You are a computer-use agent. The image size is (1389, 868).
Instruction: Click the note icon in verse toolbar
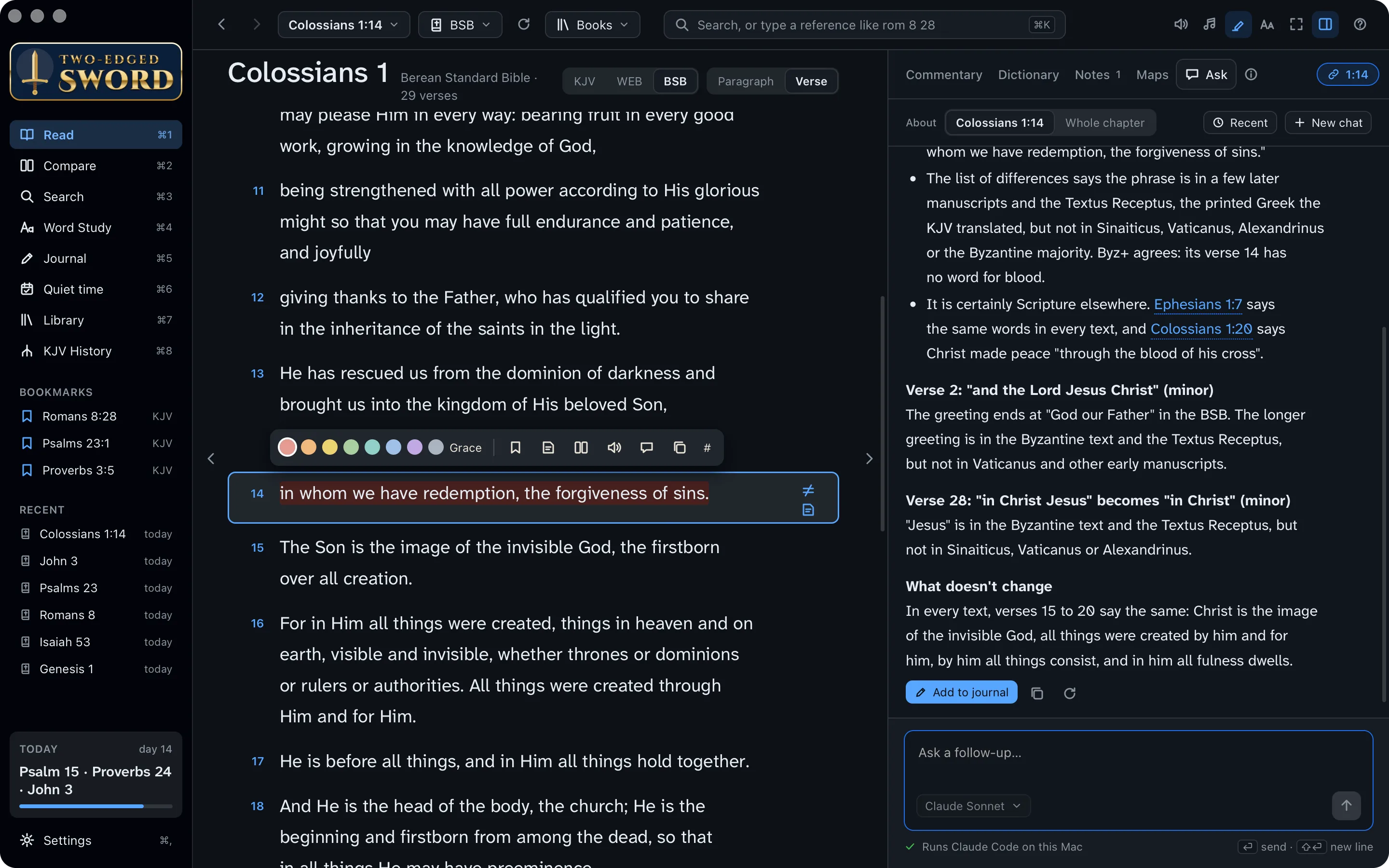[x=548, y=448]
